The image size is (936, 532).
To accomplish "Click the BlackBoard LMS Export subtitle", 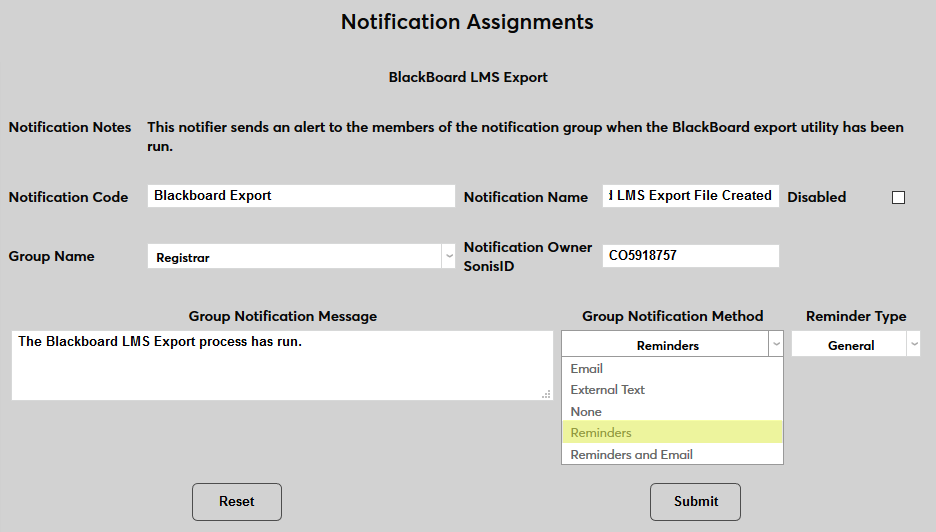I will [468, 78].
